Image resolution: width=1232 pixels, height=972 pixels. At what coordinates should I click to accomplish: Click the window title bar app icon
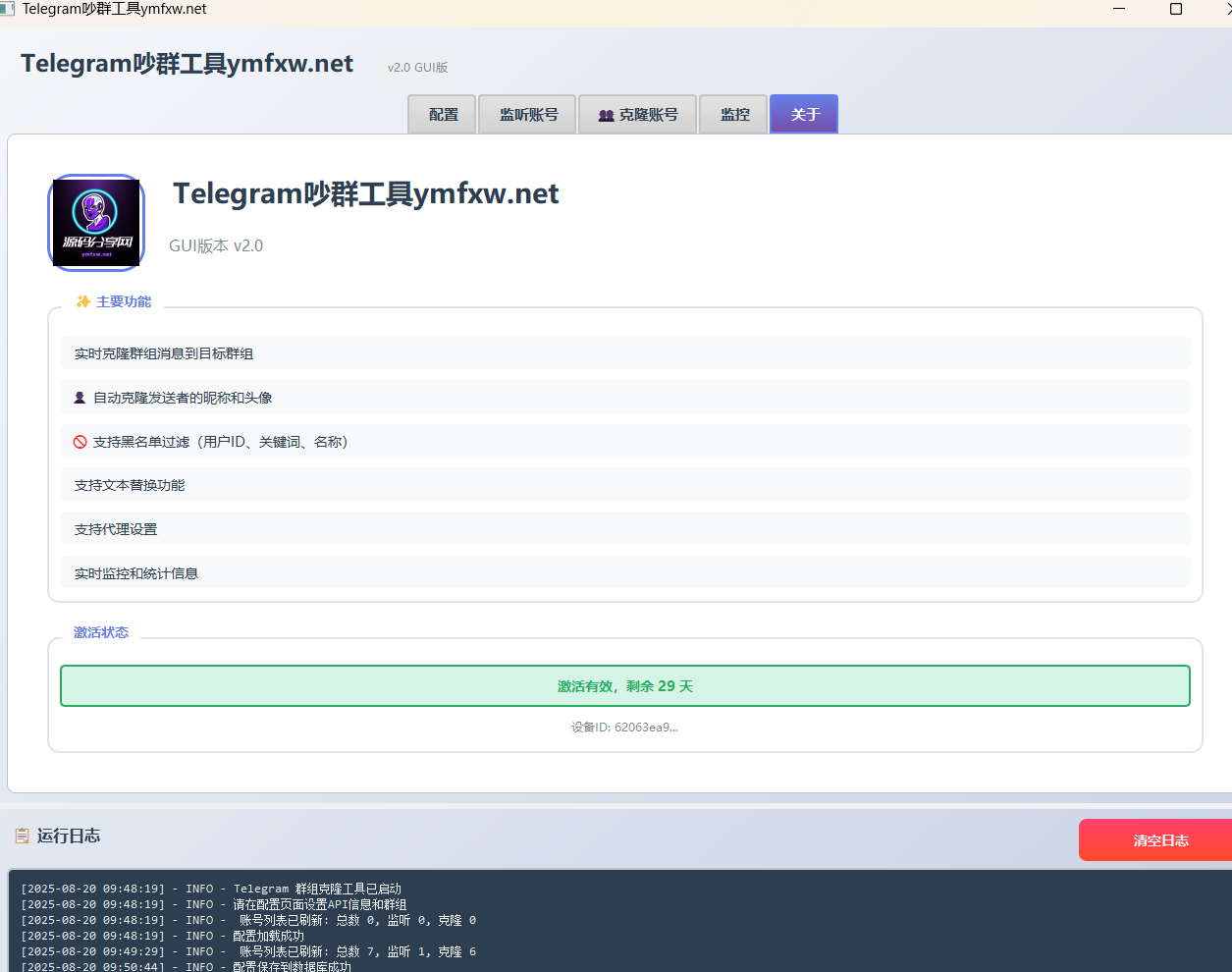[8, 9]
